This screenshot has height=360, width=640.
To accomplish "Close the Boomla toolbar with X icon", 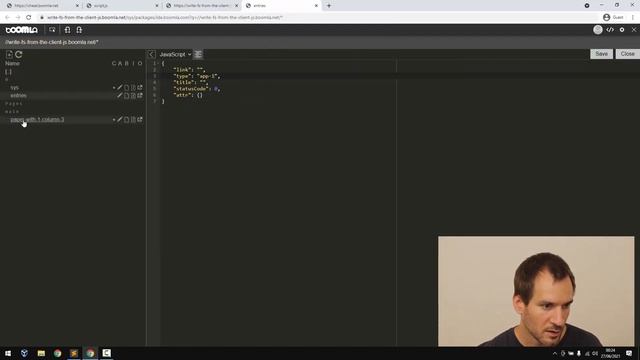I will [x=634, y=30].
